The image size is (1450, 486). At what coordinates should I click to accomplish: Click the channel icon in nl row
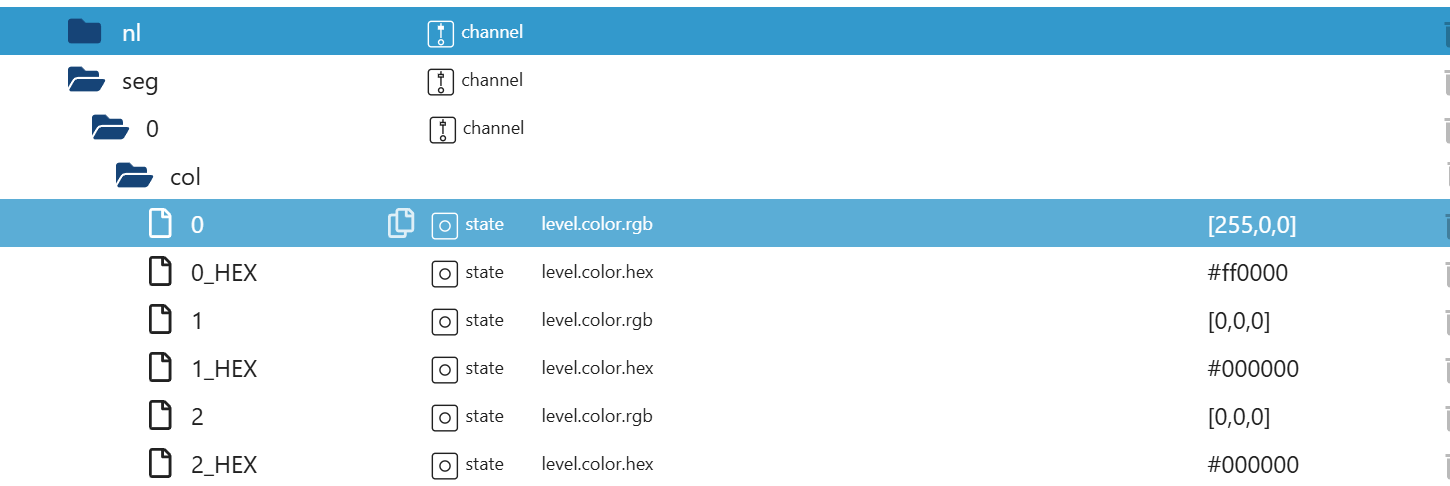click(x=439, y=33)
